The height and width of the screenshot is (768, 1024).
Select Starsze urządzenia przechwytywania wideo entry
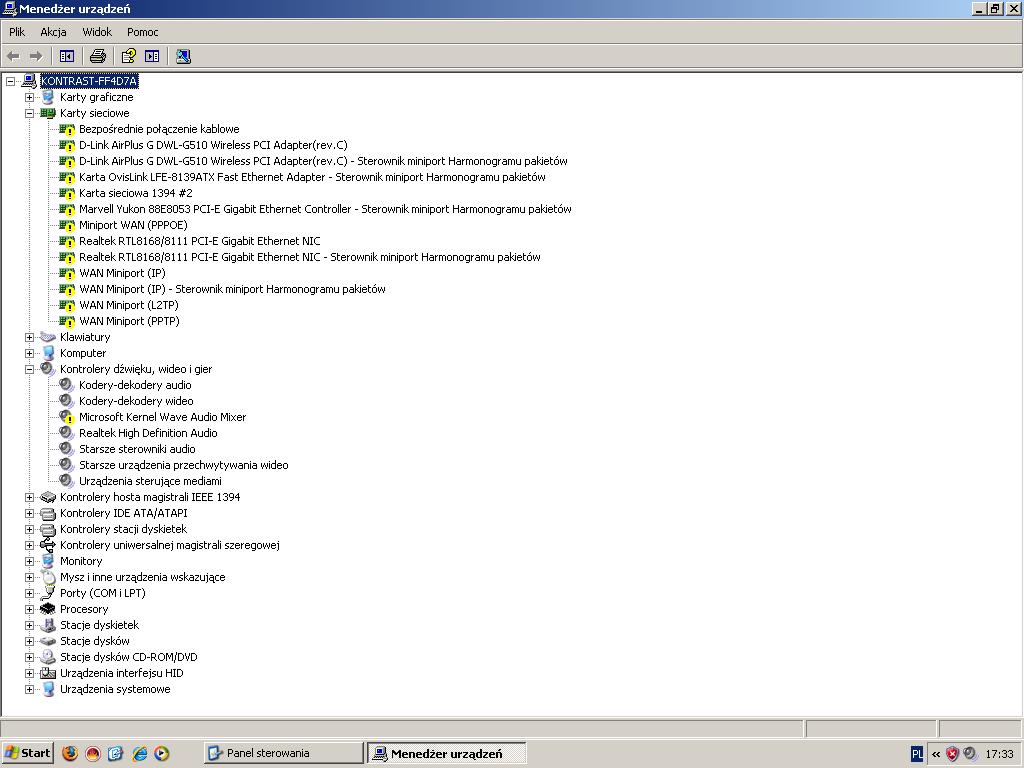(x=184, y=465)
